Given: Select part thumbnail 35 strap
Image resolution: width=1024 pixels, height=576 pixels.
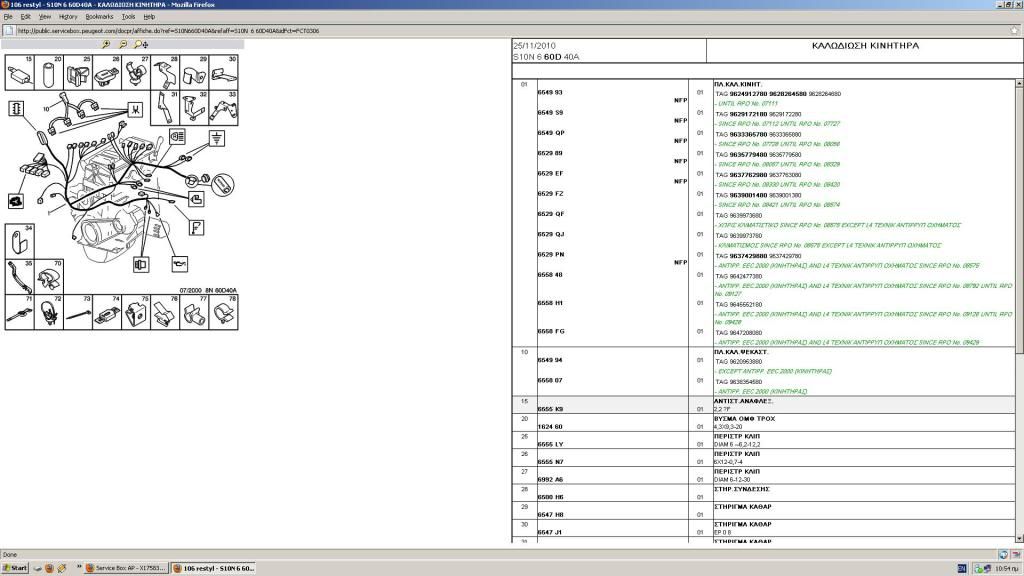Looking at the screenshot, I should pyautogui.click(x=20, y=276).
